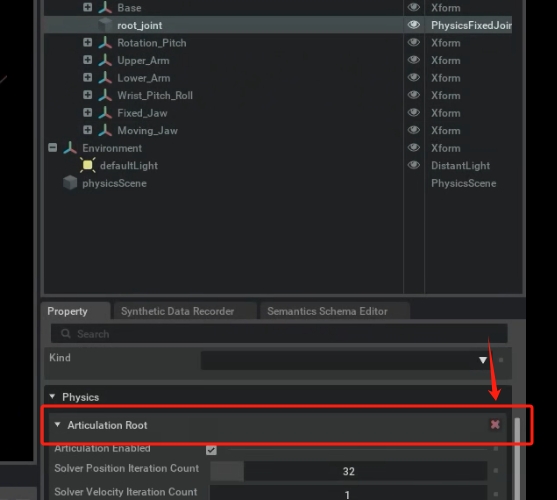Click the search magnifier icon
The width and height of the screenshot is (557, 500).
pos(65,333)
